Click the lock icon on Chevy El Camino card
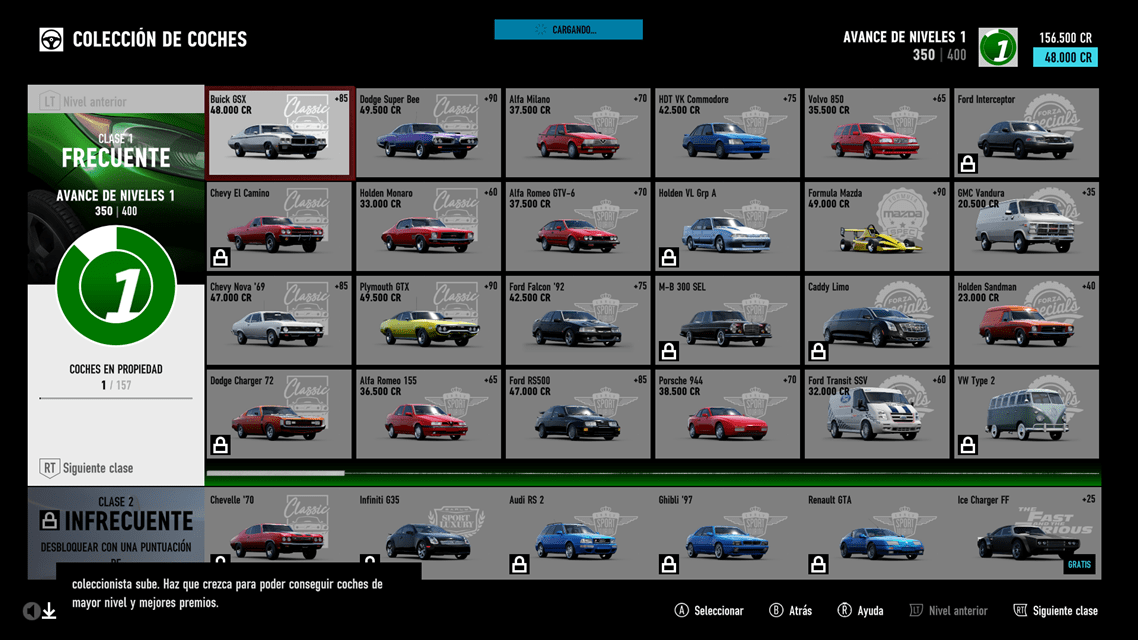 click(x=220, y=257)
